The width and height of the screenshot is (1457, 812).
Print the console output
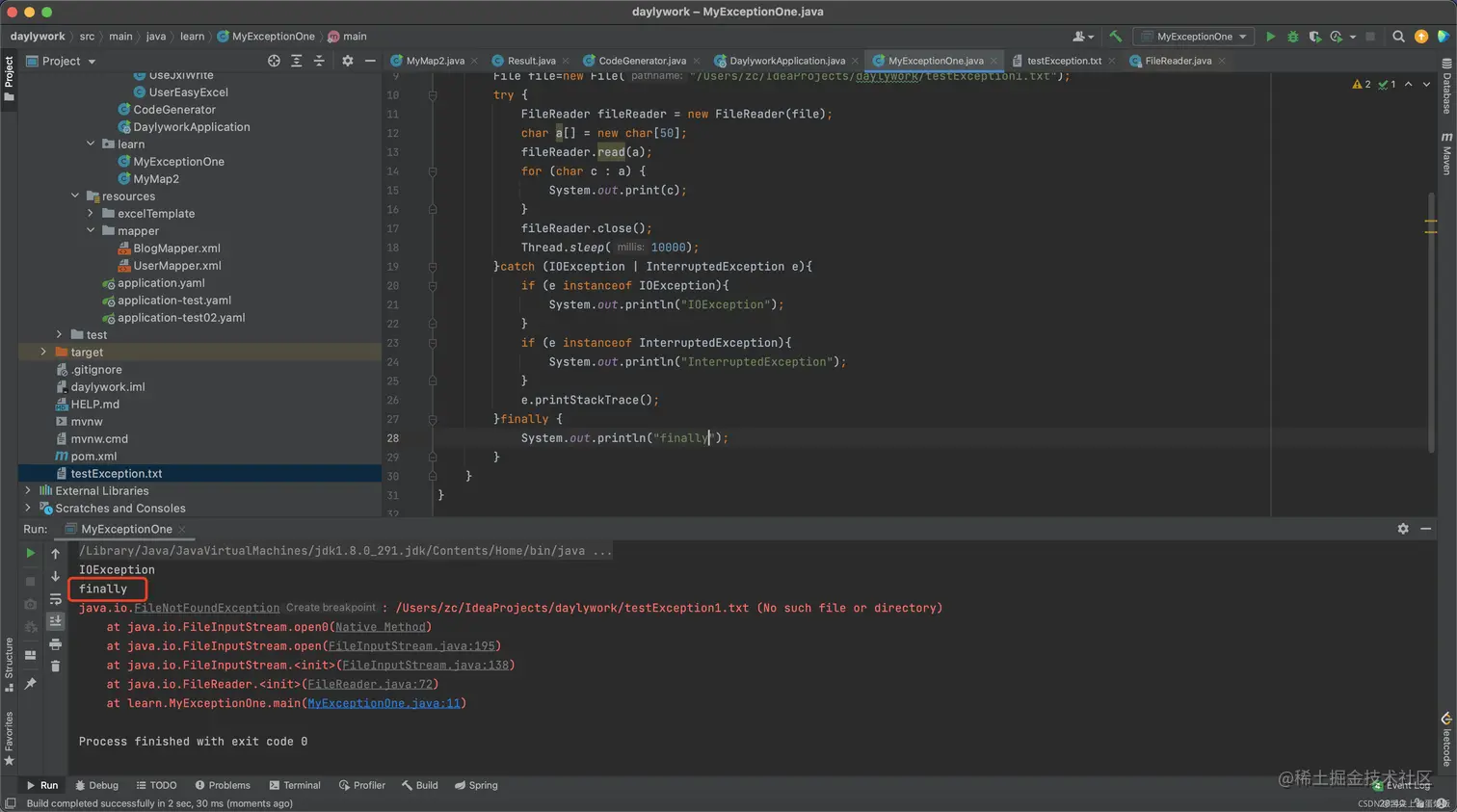[x=55, y=644]
